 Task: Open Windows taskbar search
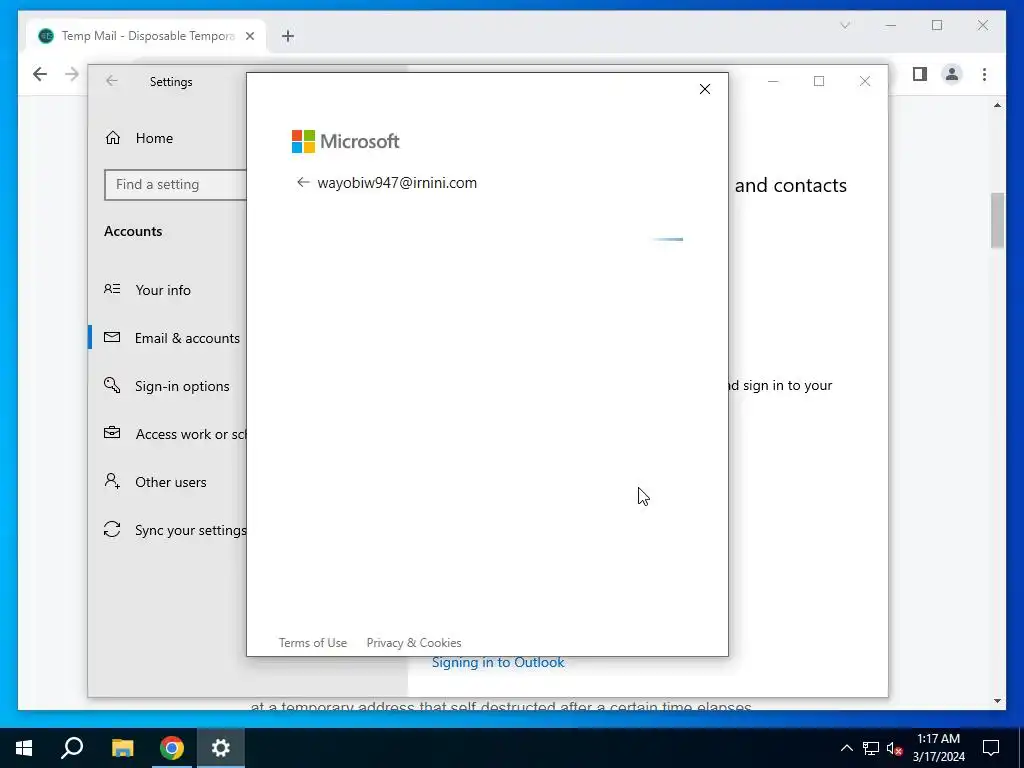click(72, 748)
